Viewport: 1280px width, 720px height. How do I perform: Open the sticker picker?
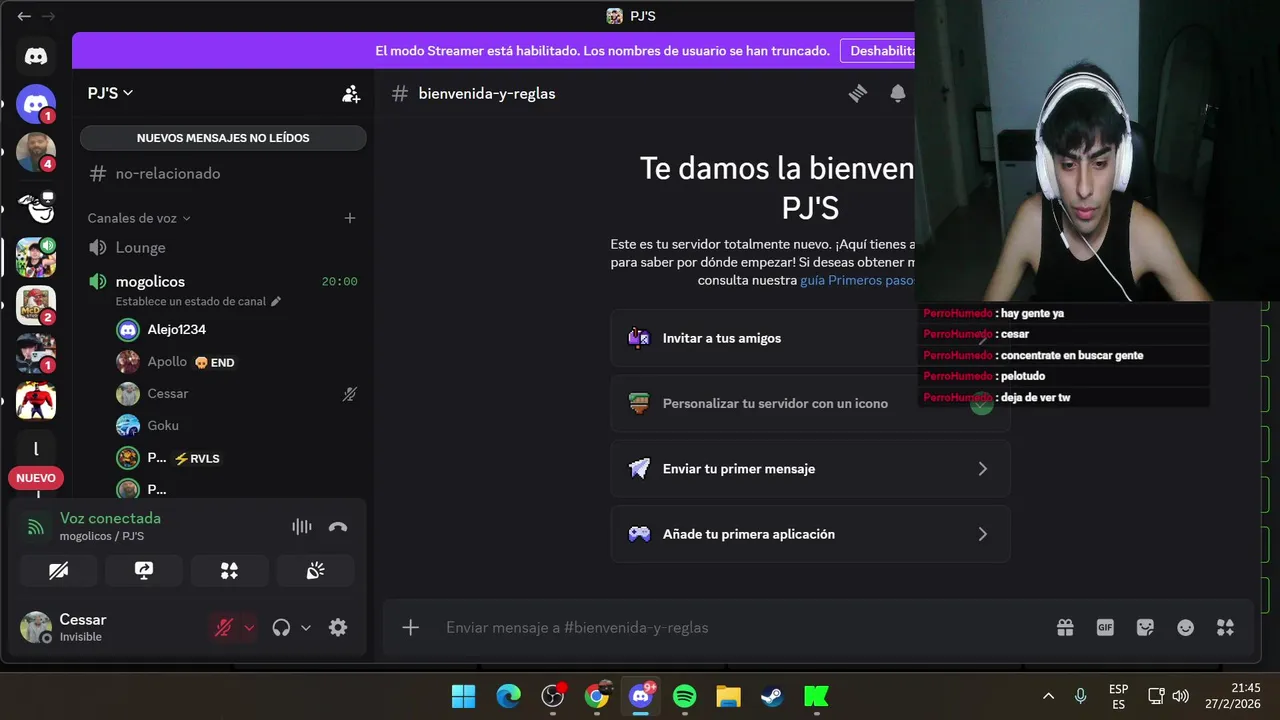pyautogui.click(x=1145, y=627)
